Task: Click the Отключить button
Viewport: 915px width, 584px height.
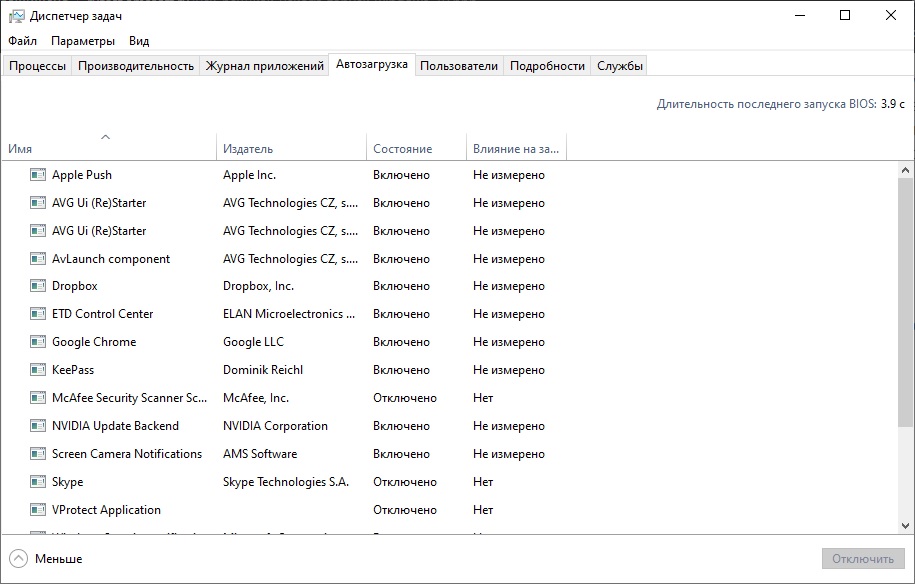Action: coord(863,559)
